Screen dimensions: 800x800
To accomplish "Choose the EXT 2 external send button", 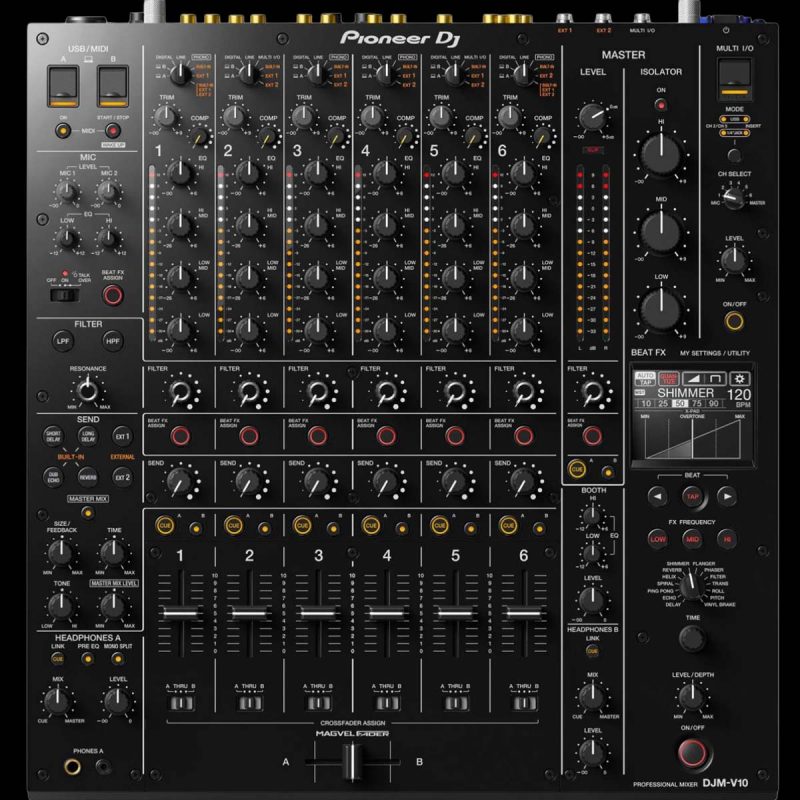I will [122, 477].
